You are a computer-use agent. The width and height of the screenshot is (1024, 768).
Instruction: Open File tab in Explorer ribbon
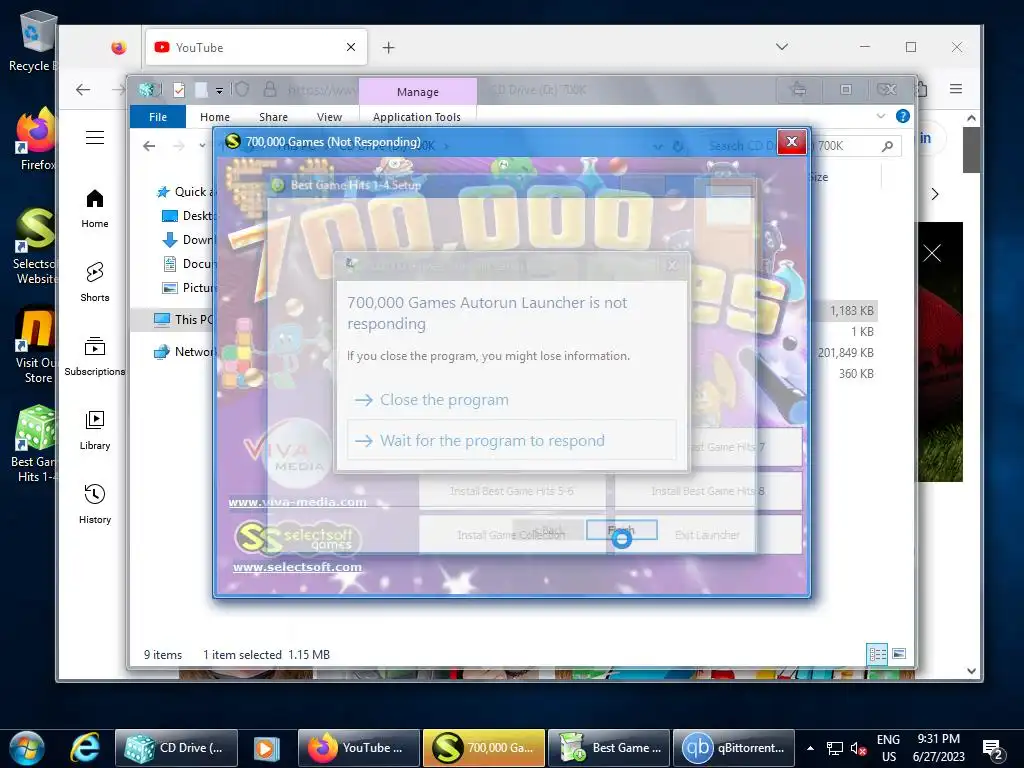[x=157, y=117]
